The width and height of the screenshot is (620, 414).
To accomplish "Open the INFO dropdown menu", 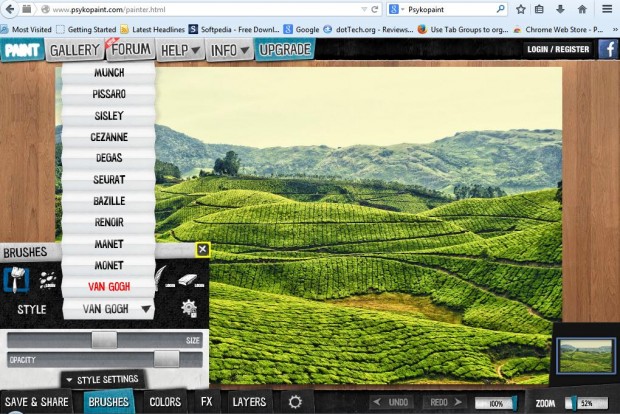I will click(x=229, y=51).
